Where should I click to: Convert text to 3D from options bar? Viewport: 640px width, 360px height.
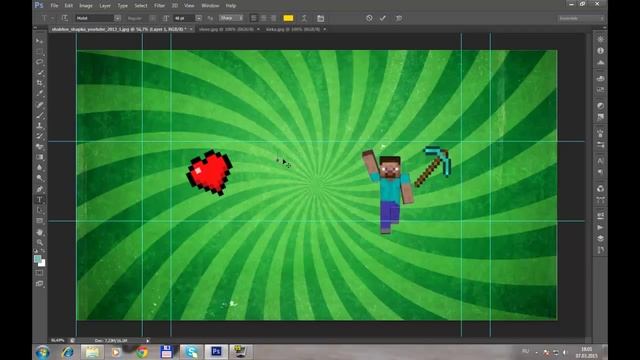click(x=399, y=18)
